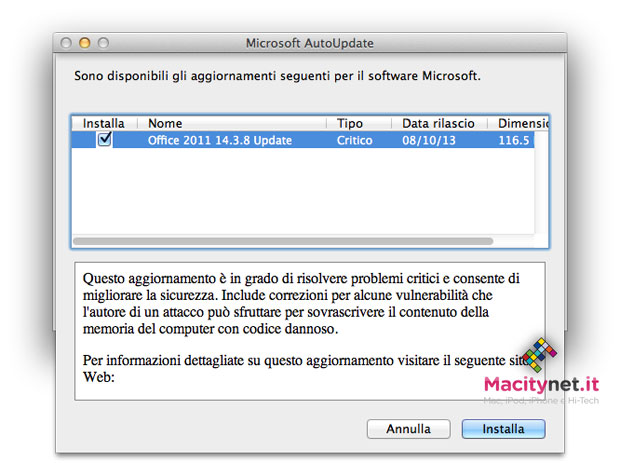Cancel with the Annulla button
Screen dimensions: 620x463
tap(408, 429)
